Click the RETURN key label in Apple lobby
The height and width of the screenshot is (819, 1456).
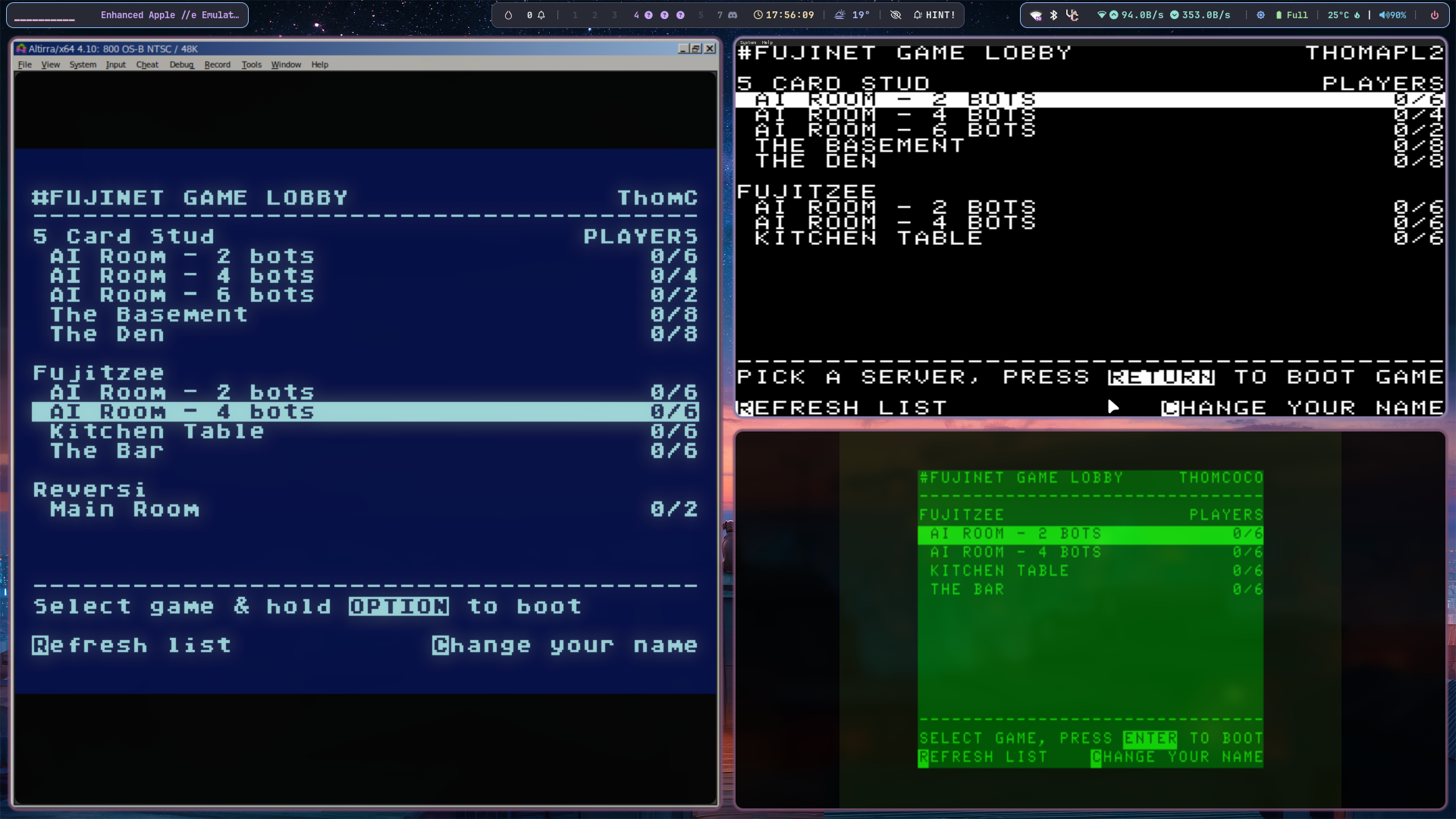[1162, 377]
